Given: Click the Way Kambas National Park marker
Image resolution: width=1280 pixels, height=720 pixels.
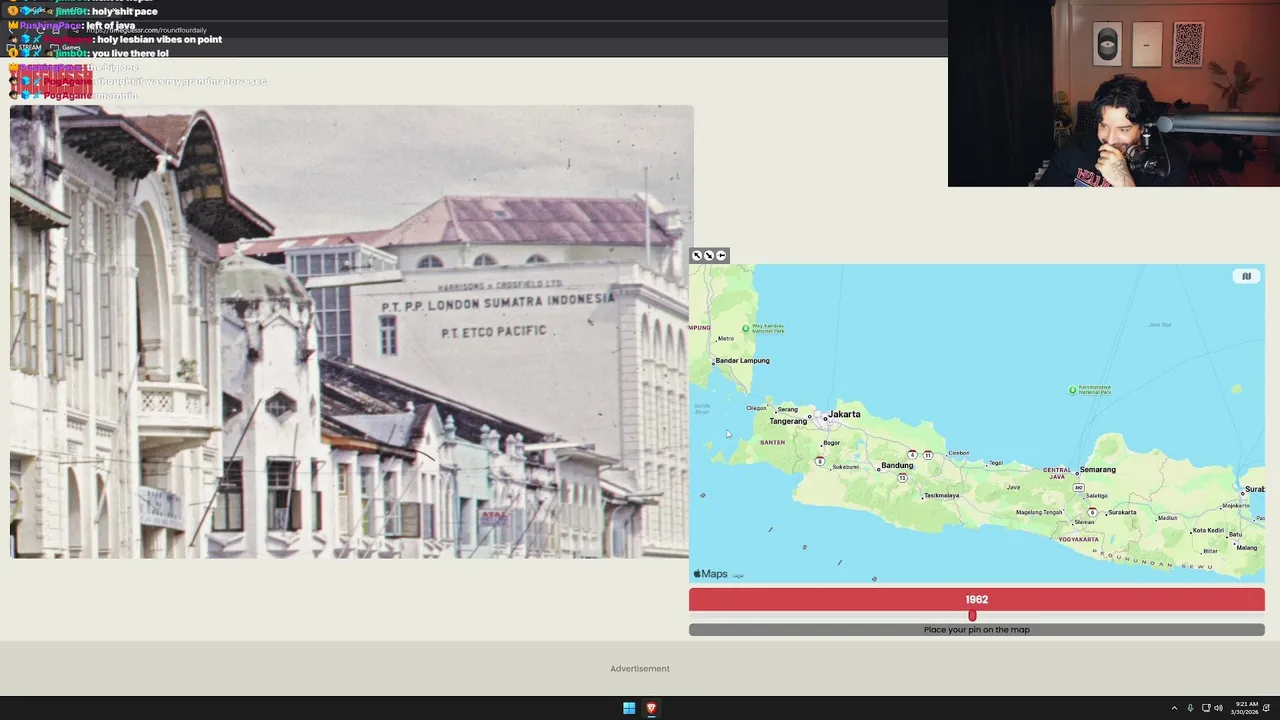Looking at the screenshot, I should [x=745, y=328].
